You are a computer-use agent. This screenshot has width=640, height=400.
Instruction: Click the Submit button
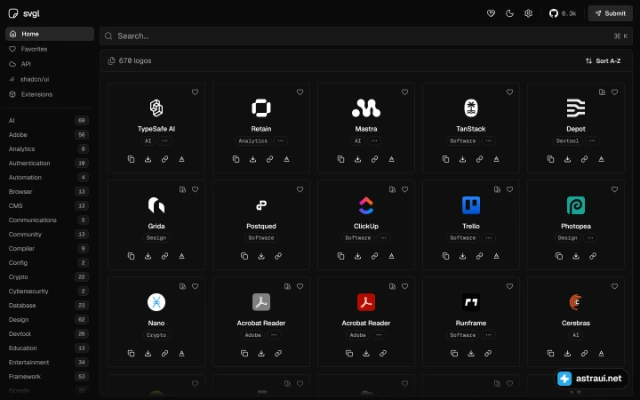click(610, 13)
